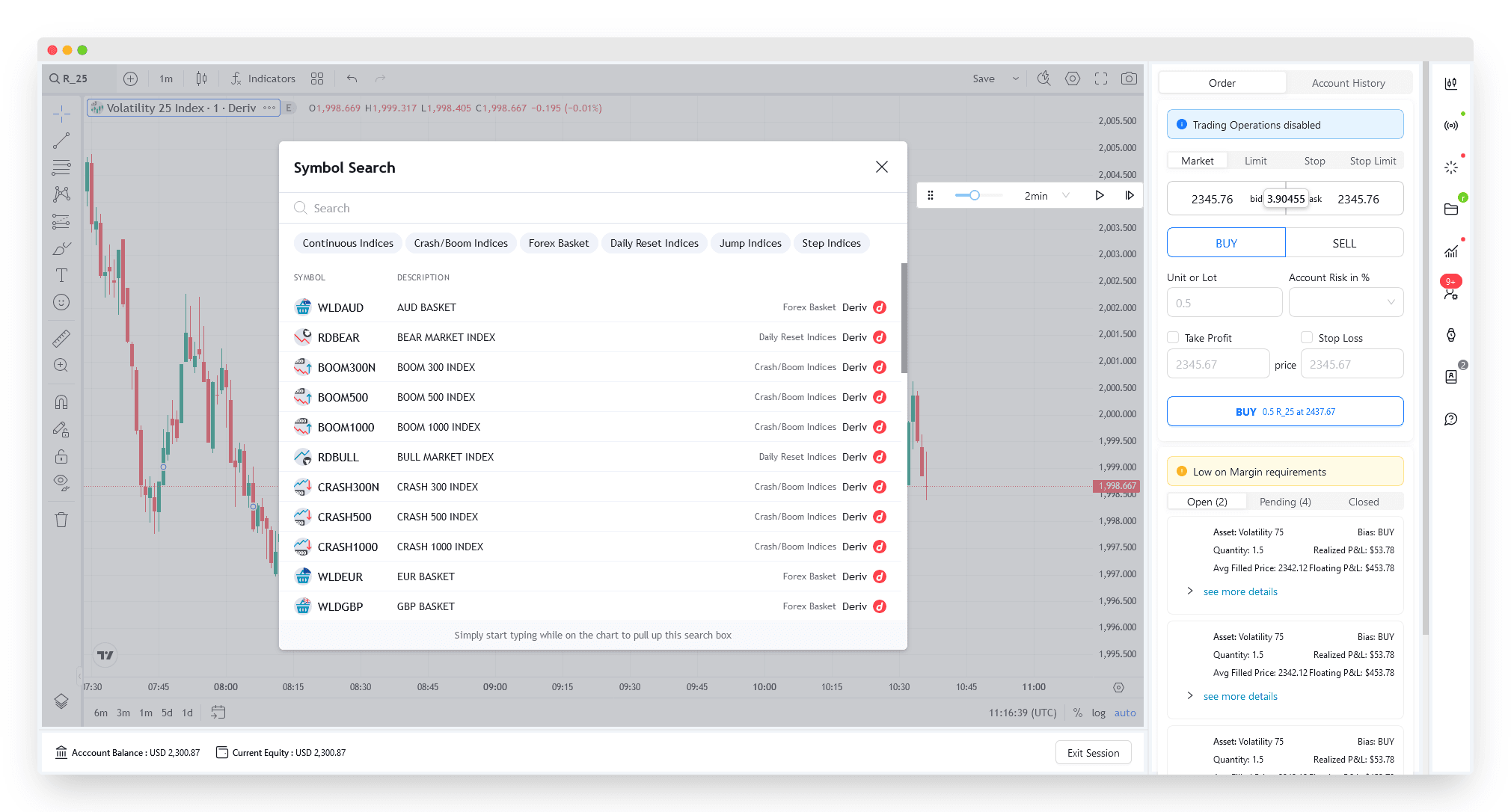Select the crosshair cursor tool

click(x=61, y=114)
